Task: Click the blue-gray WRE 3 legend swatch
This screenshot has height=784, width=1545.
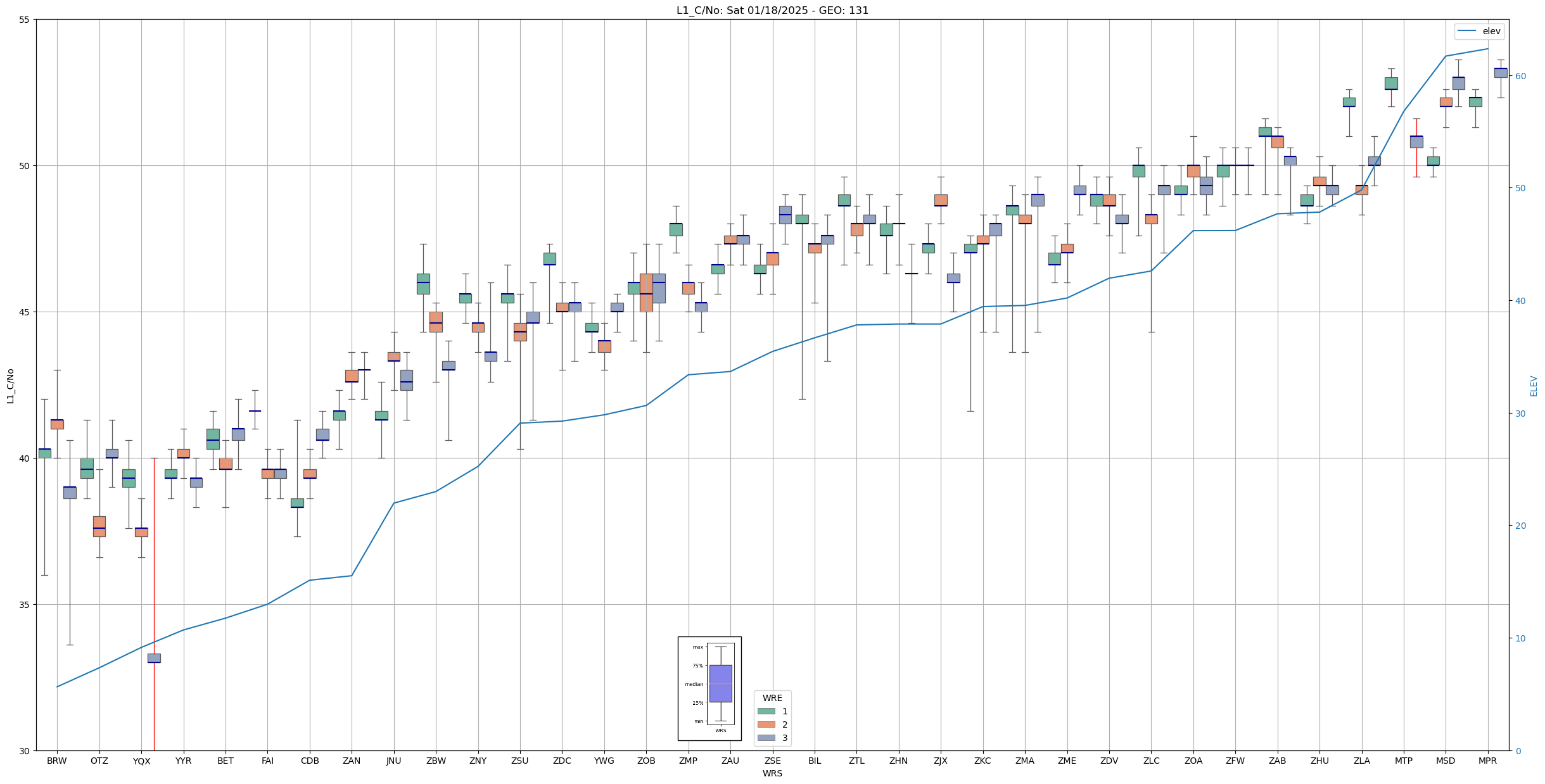Action: click(766, 738)
